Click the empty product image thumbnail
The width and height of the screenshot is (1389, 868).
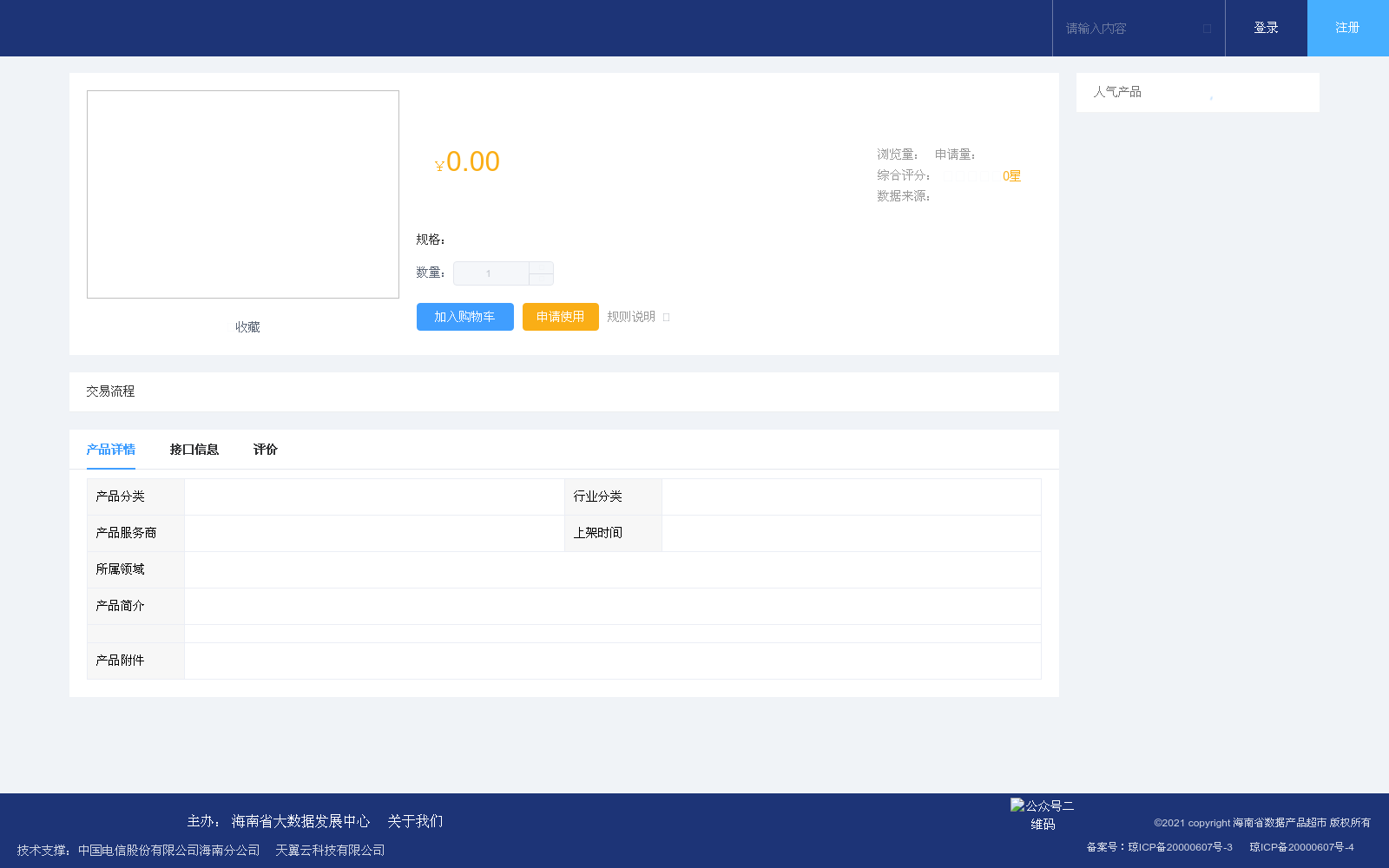click(243, 194)
